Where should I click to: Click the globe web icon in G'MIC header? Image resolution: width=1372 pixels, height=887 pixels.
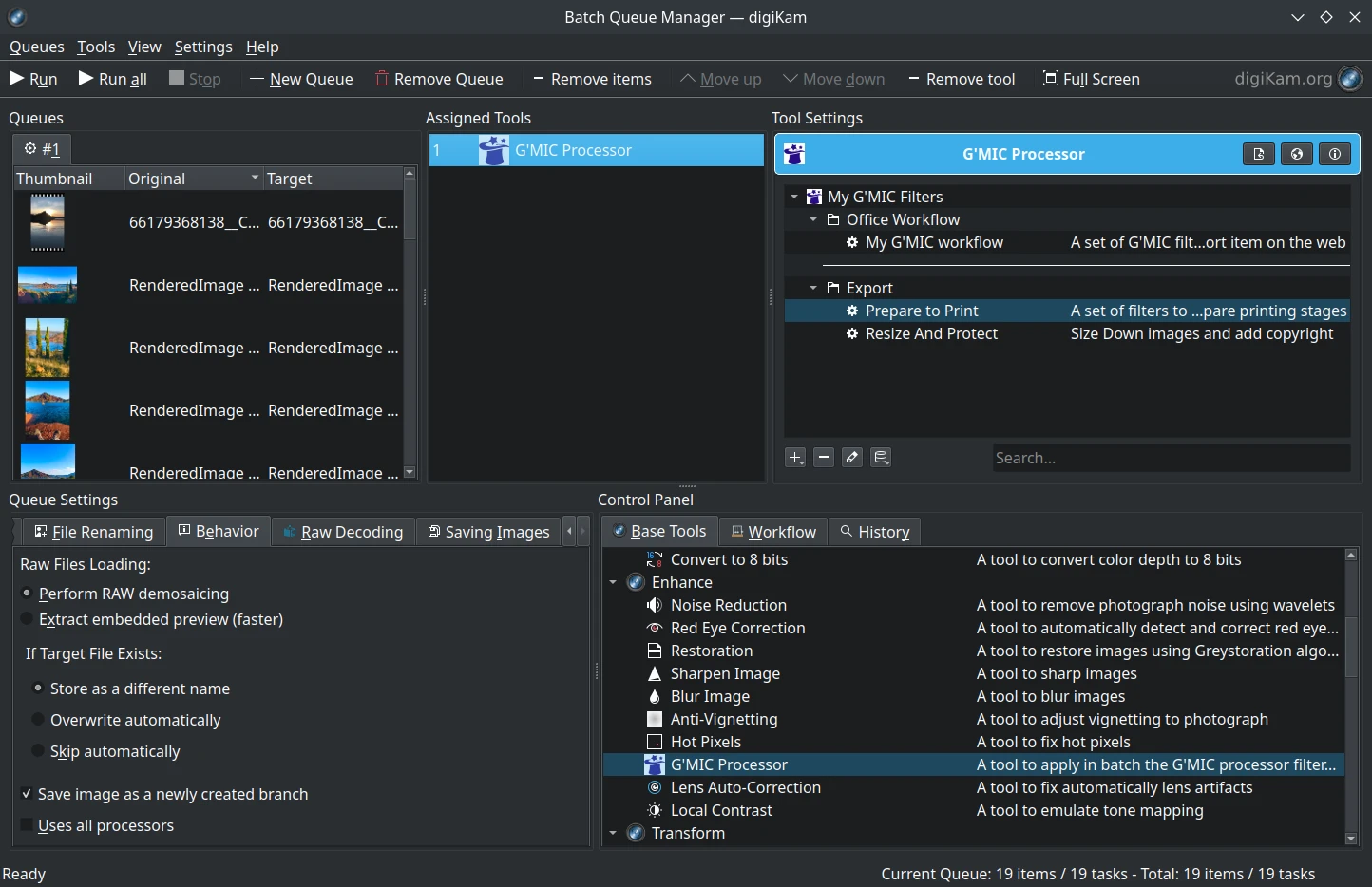[1296, 154]
